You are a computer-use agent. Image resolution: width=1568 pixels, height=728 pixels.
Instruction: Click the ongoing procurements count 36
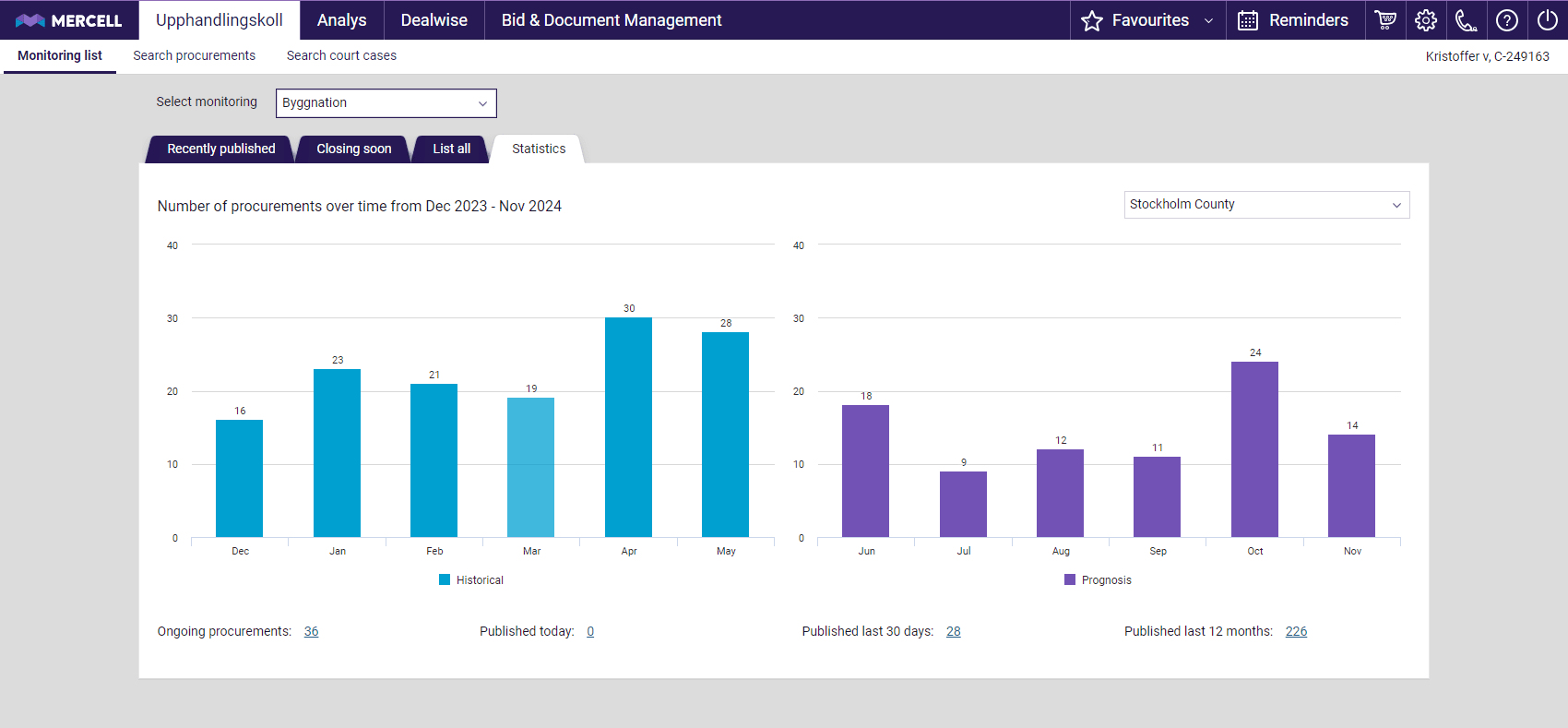tap(311, 632)
